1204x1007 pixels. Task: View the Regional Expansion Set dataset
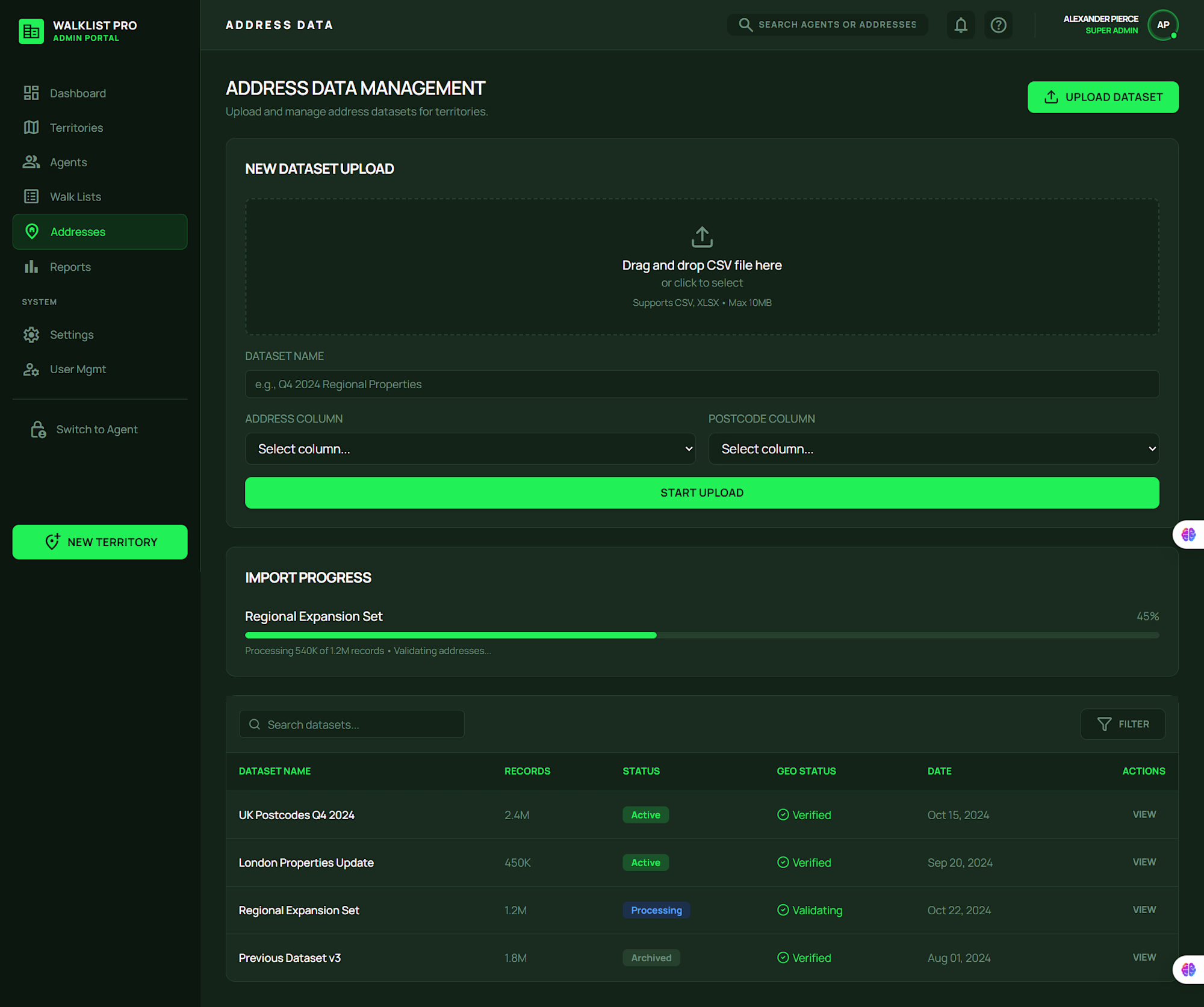1144,909
